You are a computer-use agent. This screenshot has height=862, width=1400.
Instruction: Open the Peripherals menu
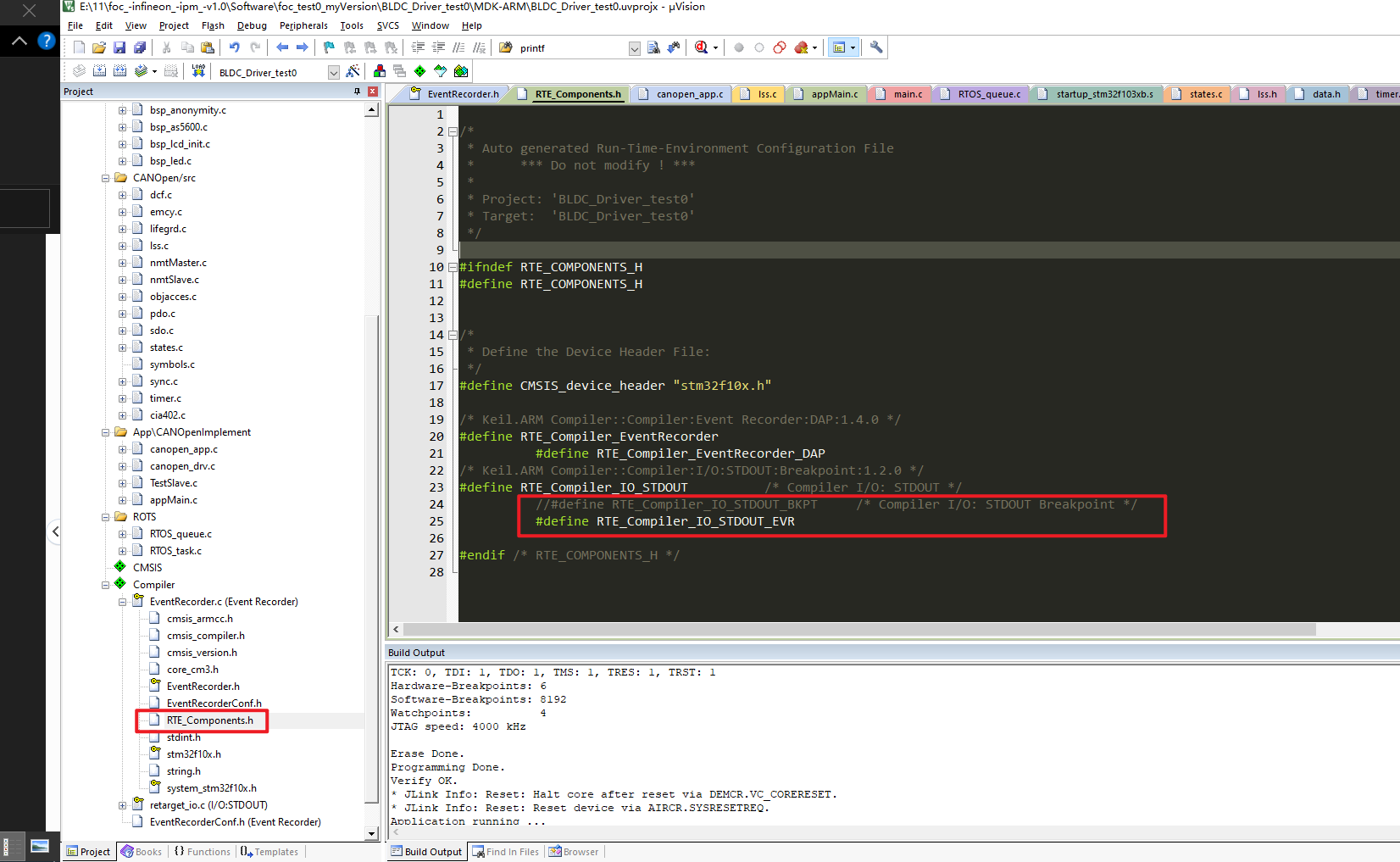click(x=303, y=25)
